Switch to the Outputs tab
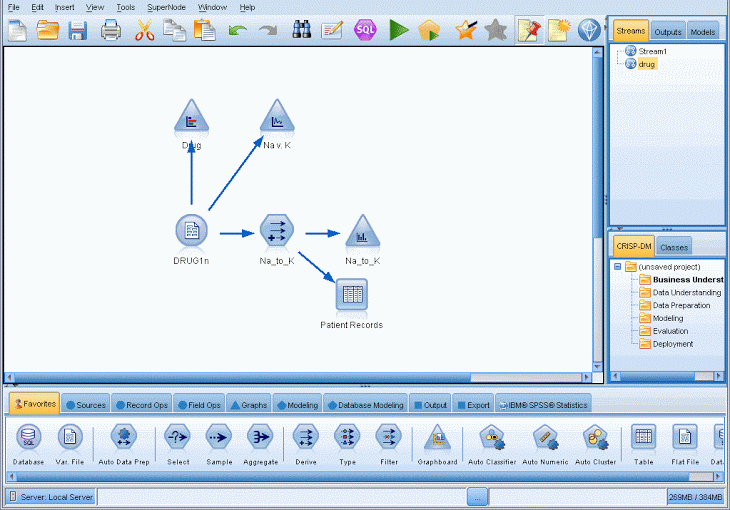The width and height of the screenshot is (730, 510). click(668, 32)
